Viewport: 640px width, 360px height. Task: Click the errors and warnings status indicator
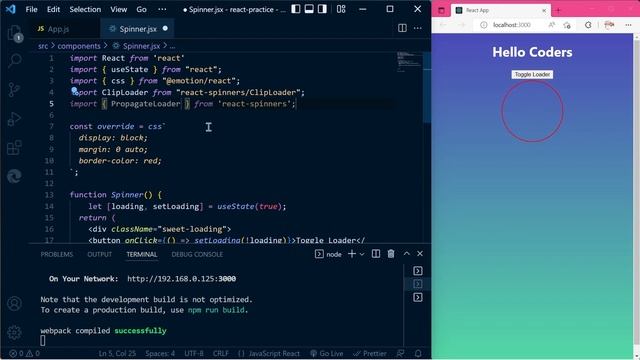[x=24, y=353]
